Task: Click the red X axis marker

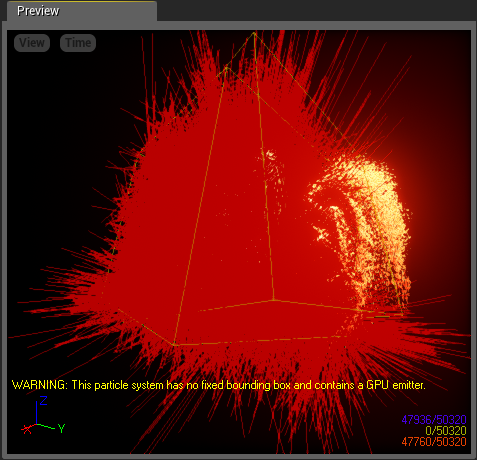Action: click(x=26, y=430)
